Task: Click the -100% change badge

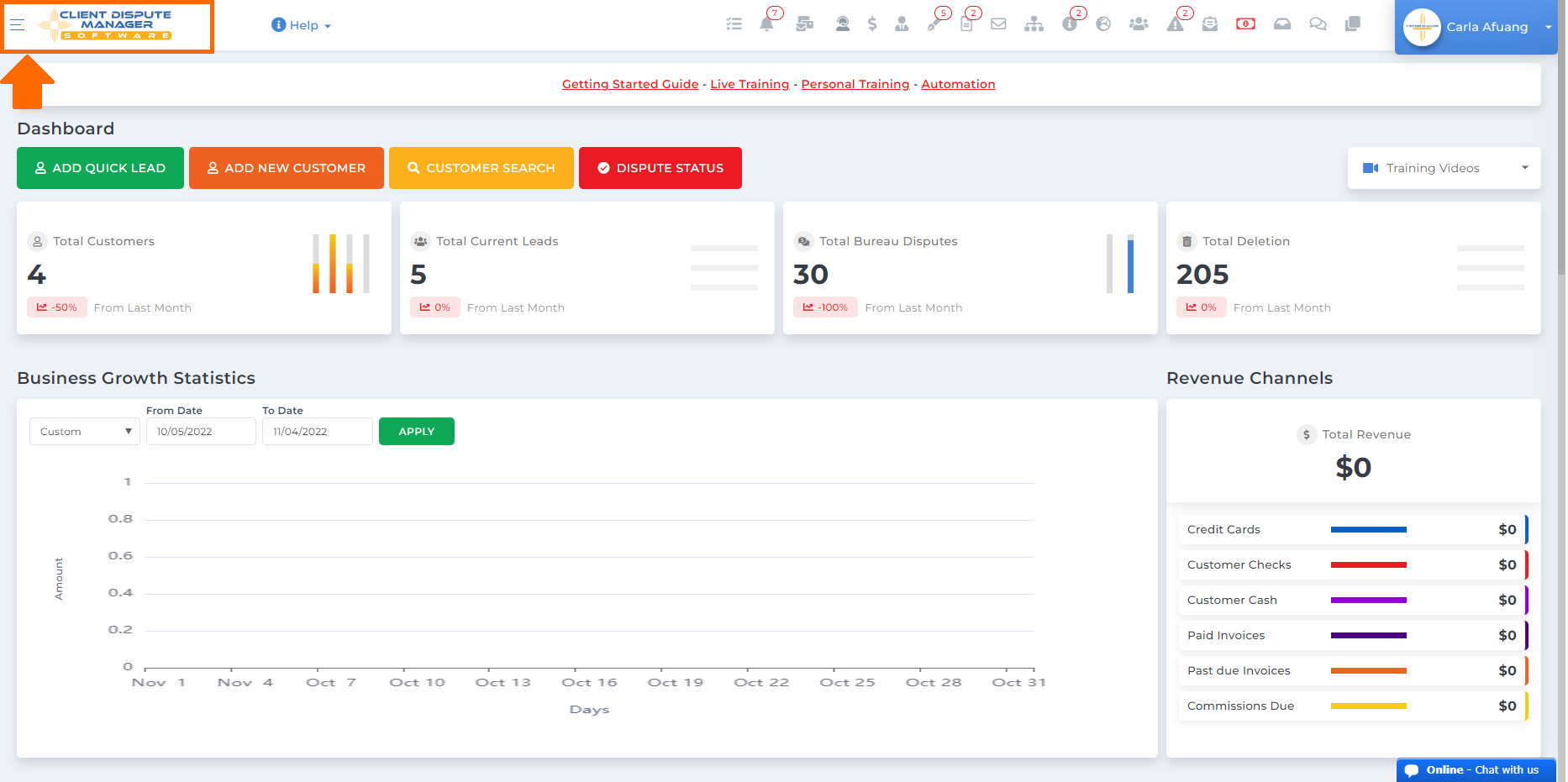Action: [826, 307]
